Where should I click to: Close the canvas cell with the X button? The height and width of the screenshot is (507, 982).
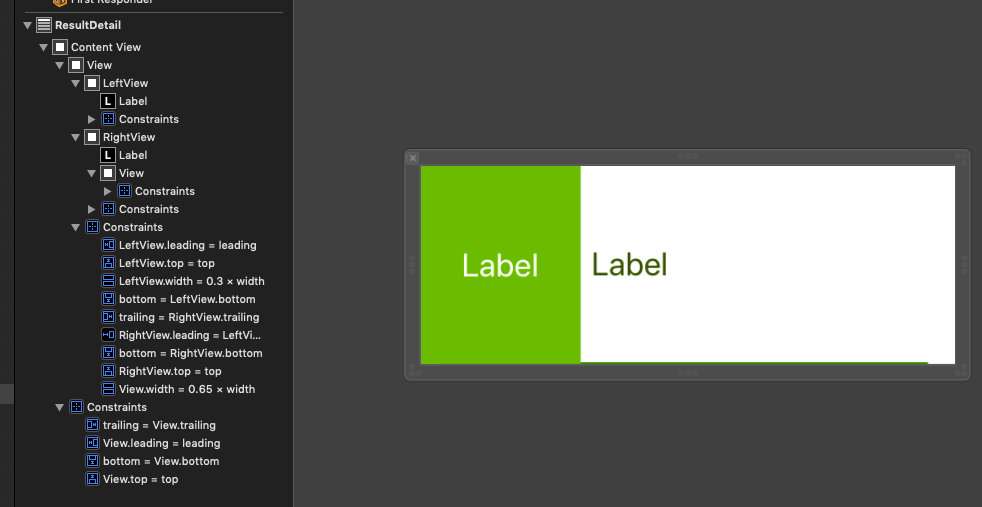pos(413,158)
